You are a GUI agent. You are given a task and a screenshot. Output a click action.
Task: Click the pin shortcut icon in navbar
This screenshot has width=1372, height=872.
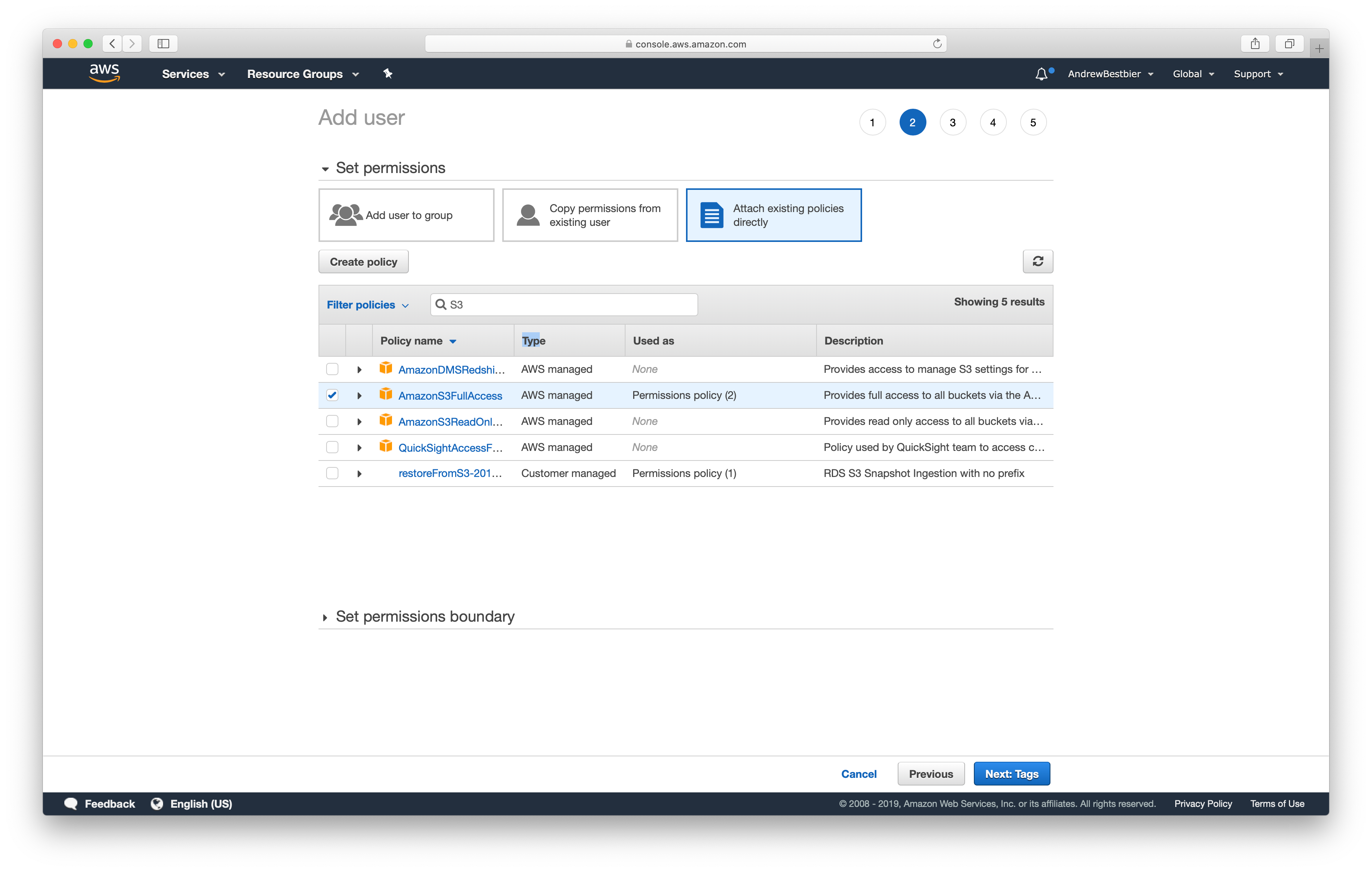pos(388,73)
